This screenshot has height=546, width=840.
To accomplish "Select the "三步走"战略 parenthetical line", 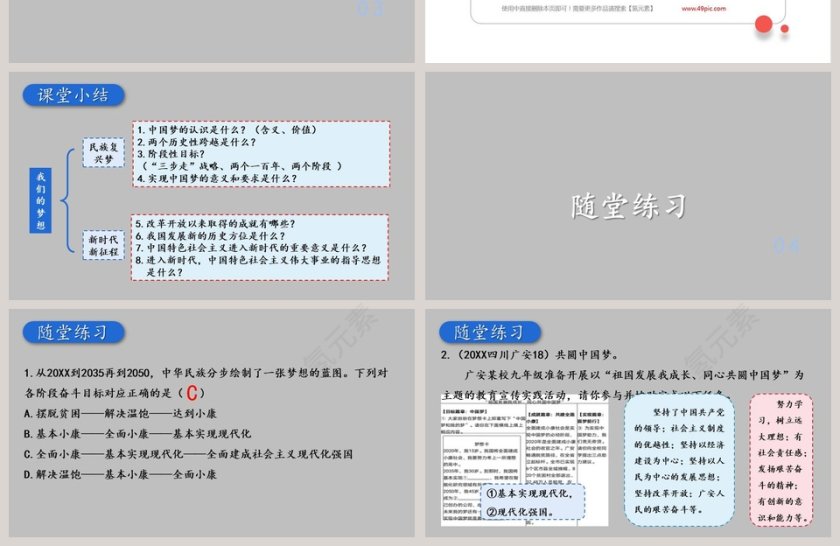I will pos(242,166).
